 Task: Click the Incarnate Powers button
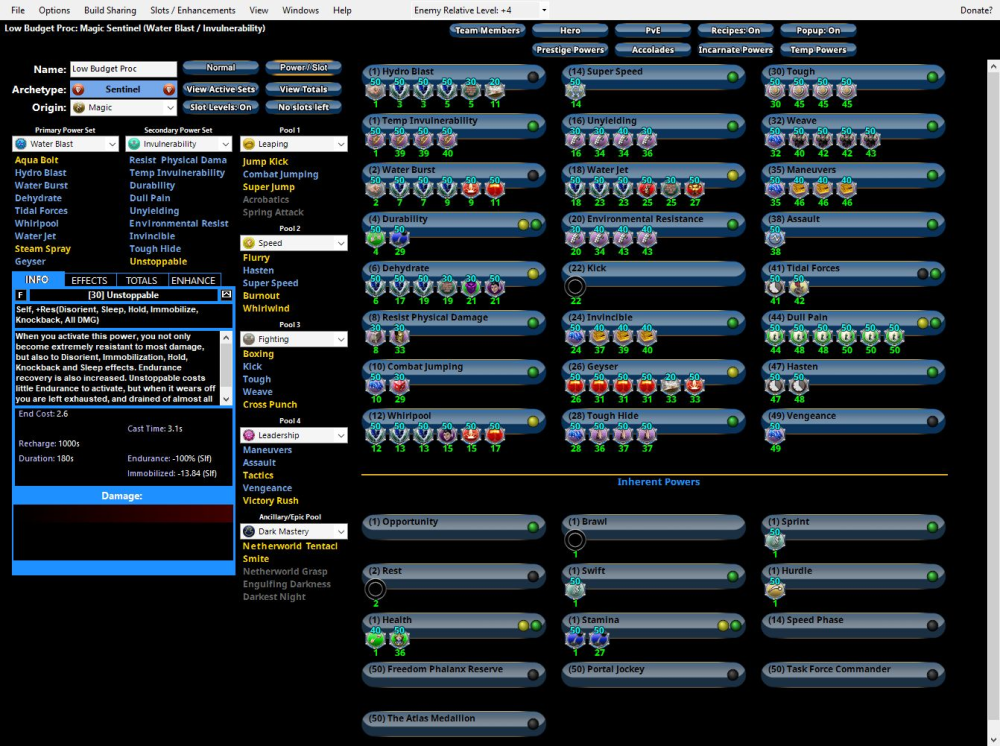click(735, 49)
